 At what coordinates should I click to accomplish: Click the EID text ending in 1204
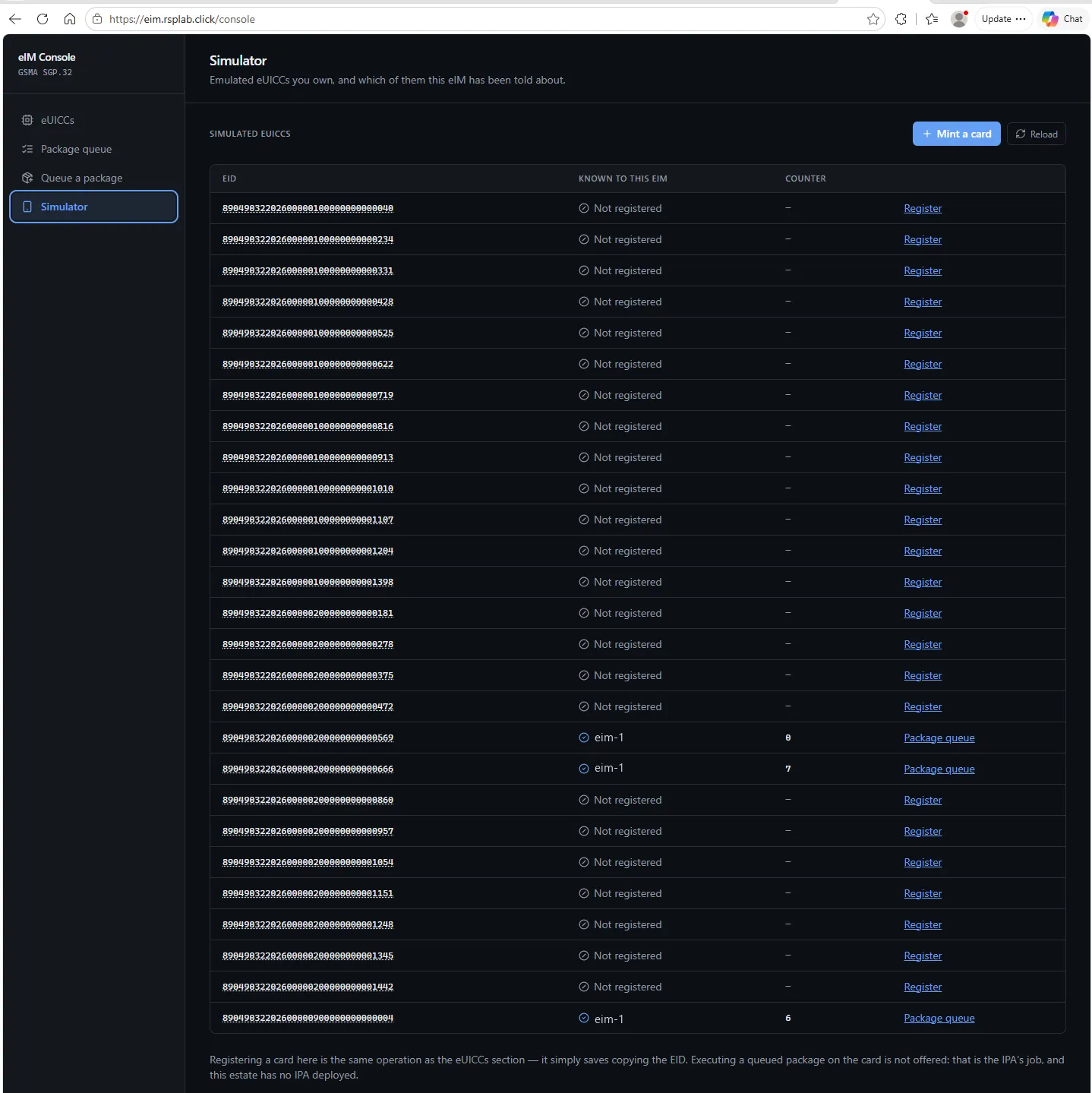point(308,551)
